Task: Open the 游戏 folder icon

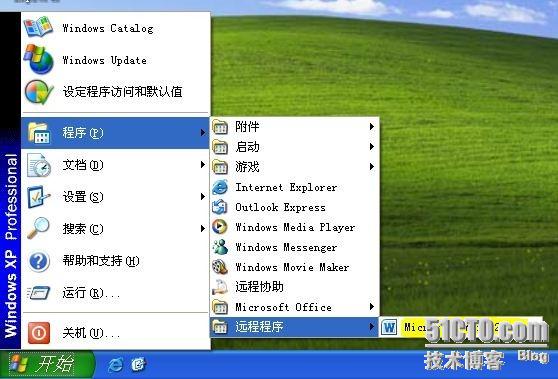Action: (220, 167)
